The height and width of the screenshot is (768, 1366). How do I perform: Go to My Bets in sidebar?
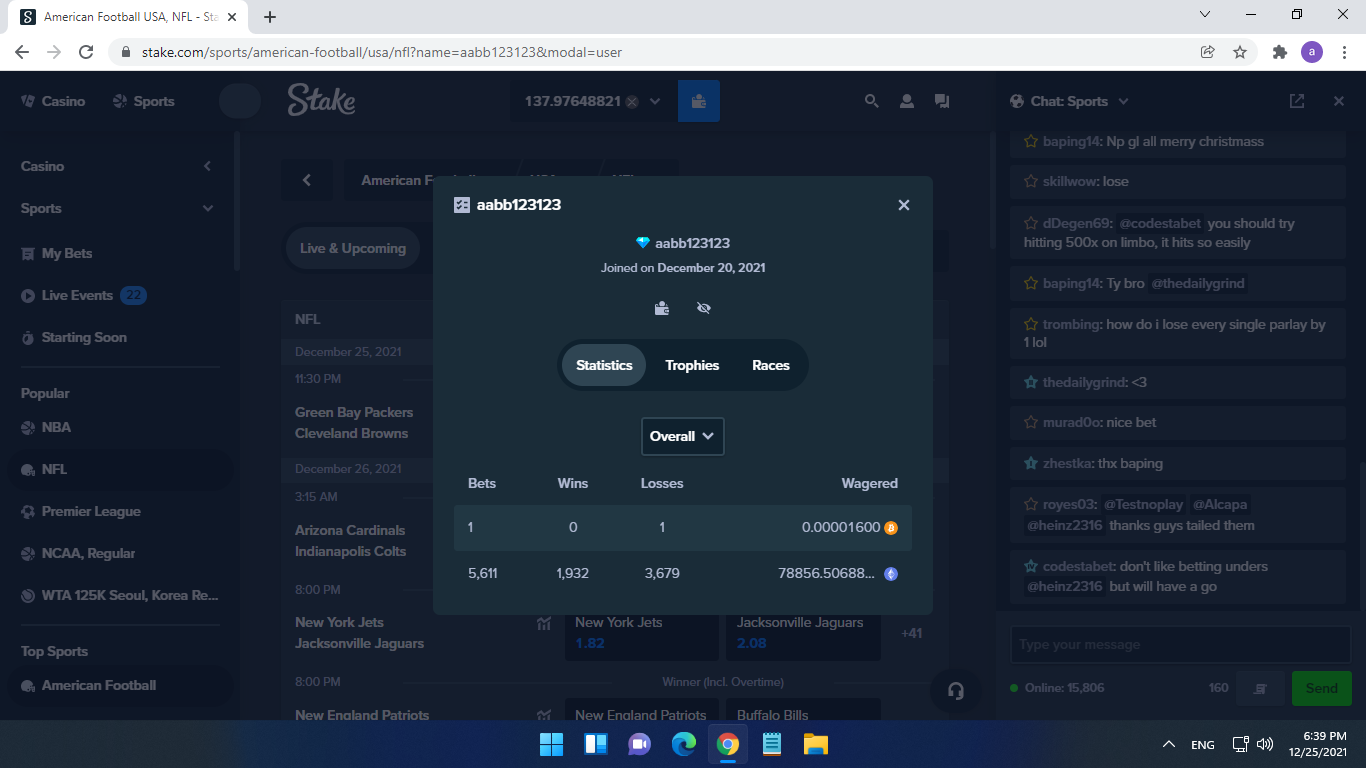[67, 254]
